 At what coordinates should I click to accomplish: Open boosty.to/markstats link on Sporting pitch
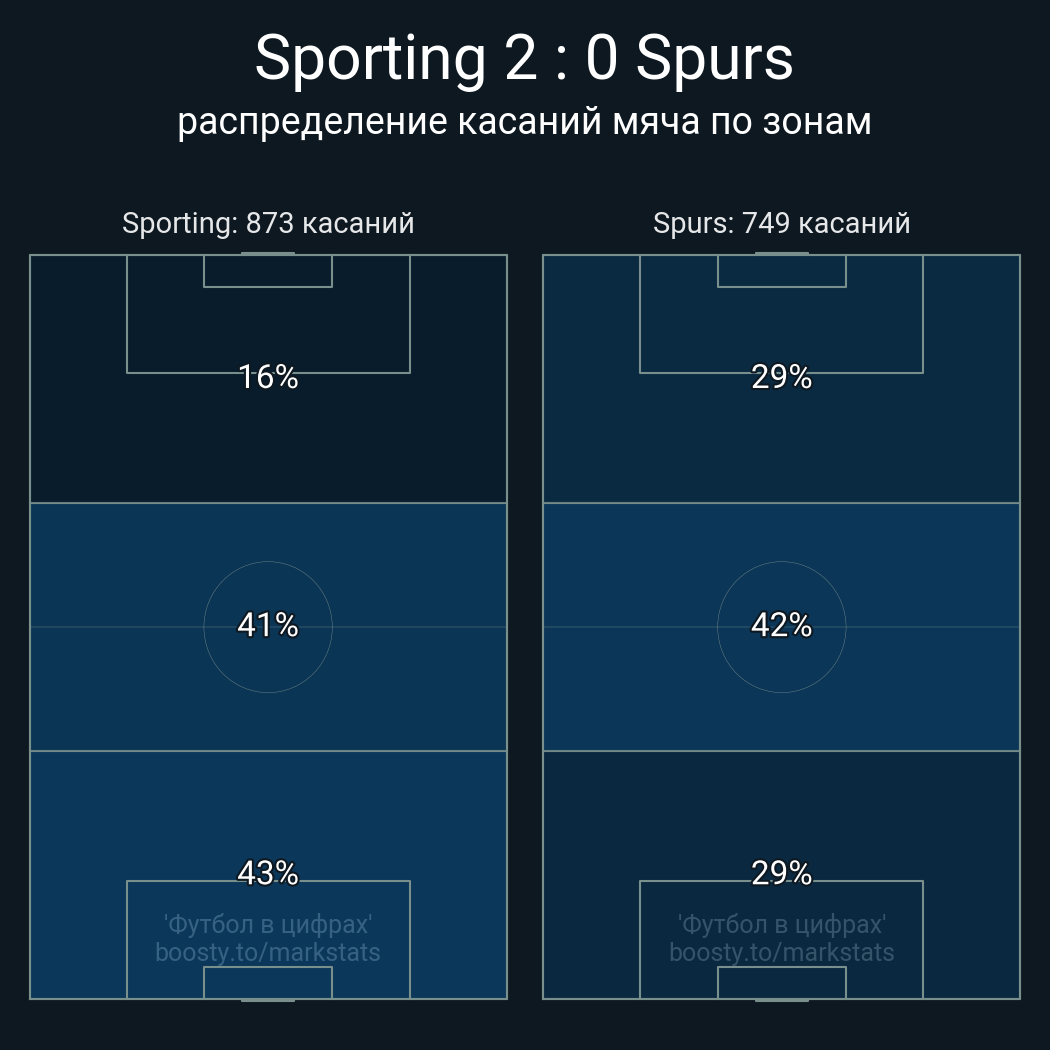click(x=268, y=952)
